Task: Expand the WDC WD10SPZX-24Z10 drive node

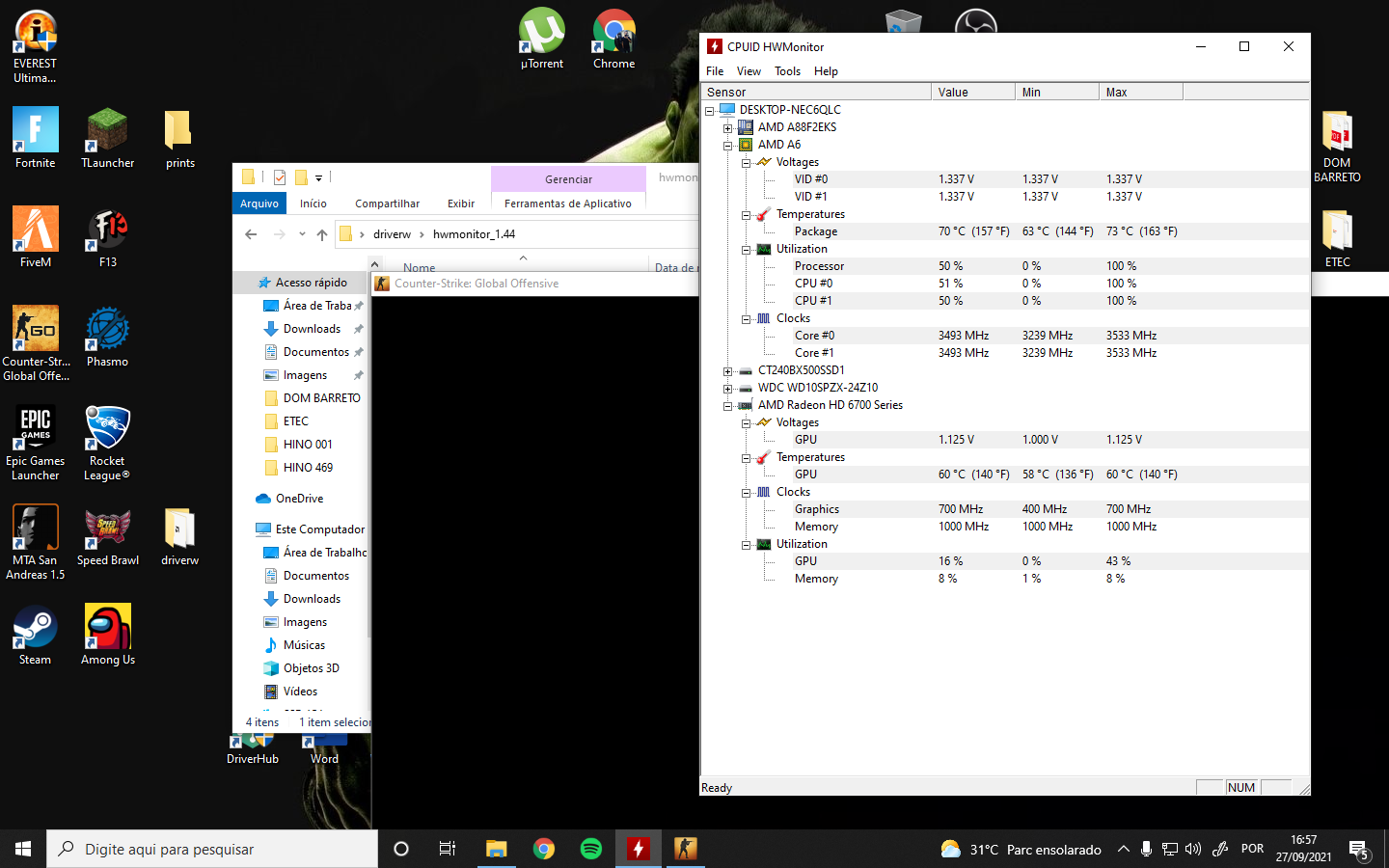Action: (728, 388)
